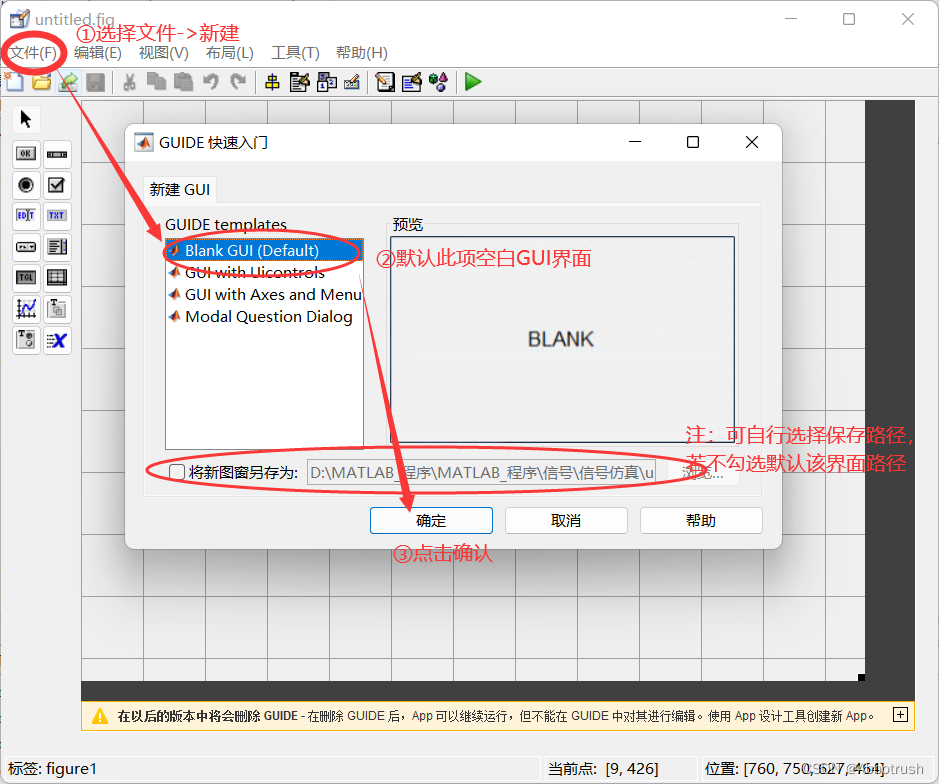Click the Copy icon in toolbar

click(x=156, y=81)
